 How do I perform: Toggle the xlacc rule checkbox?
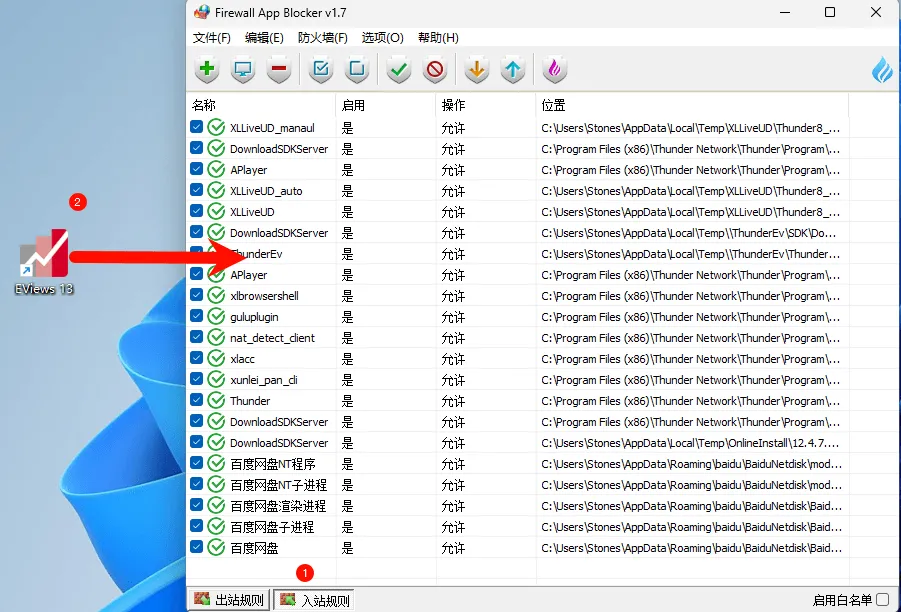point(197,357)
